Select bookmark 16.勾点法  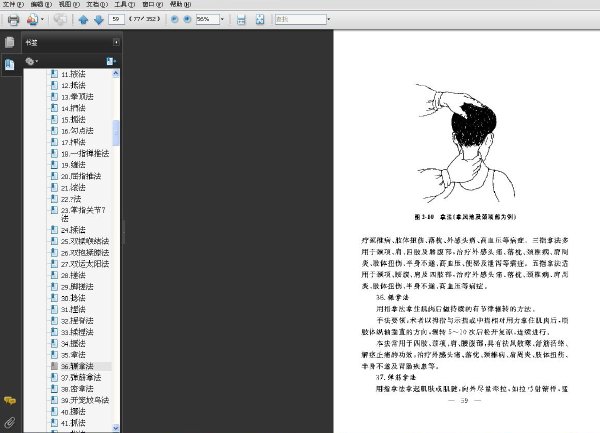tap(77, 131)
